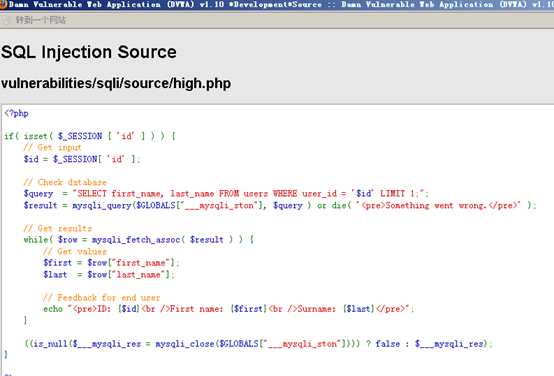Click the '<?php' opening tag line

[x=16, y=113]
